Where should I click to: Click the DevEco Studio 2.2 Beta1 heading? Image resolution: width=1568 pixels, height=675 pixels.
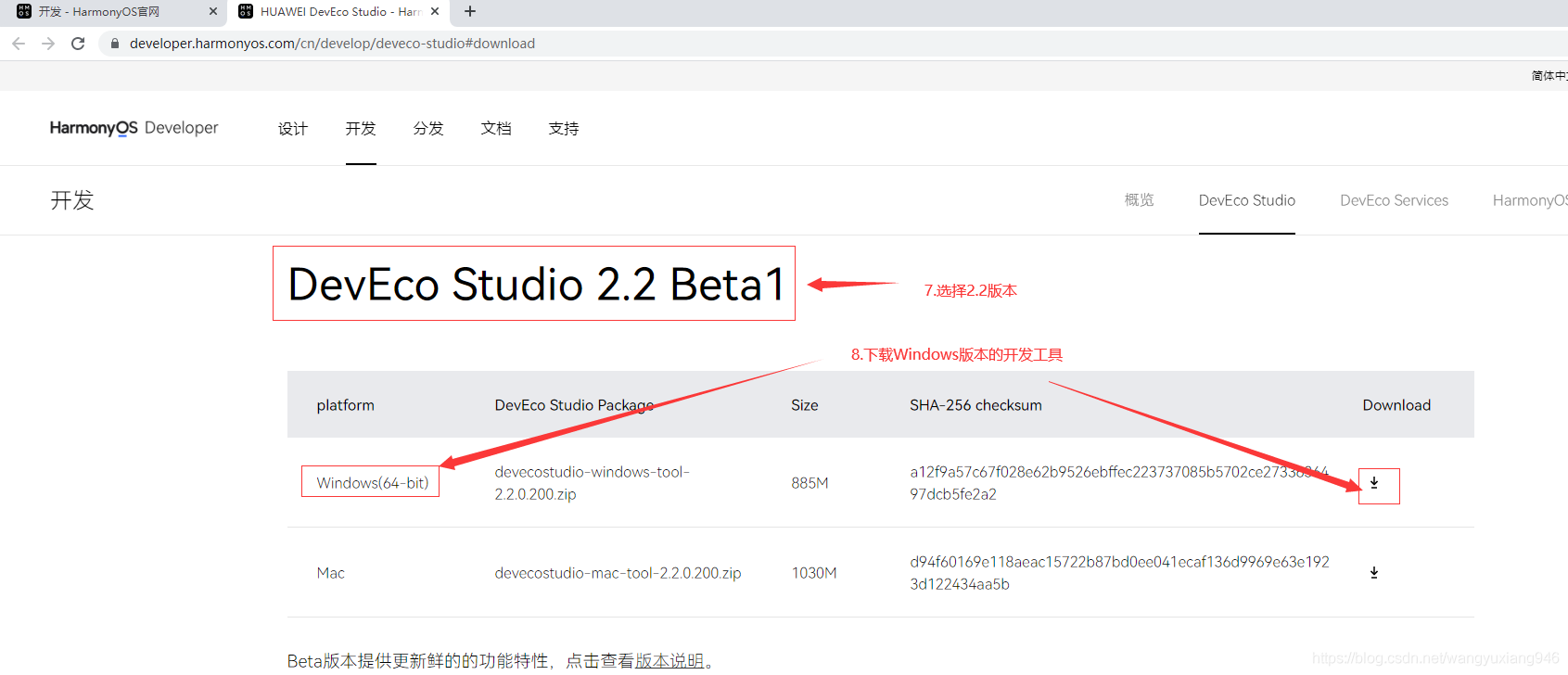[536, 284]
